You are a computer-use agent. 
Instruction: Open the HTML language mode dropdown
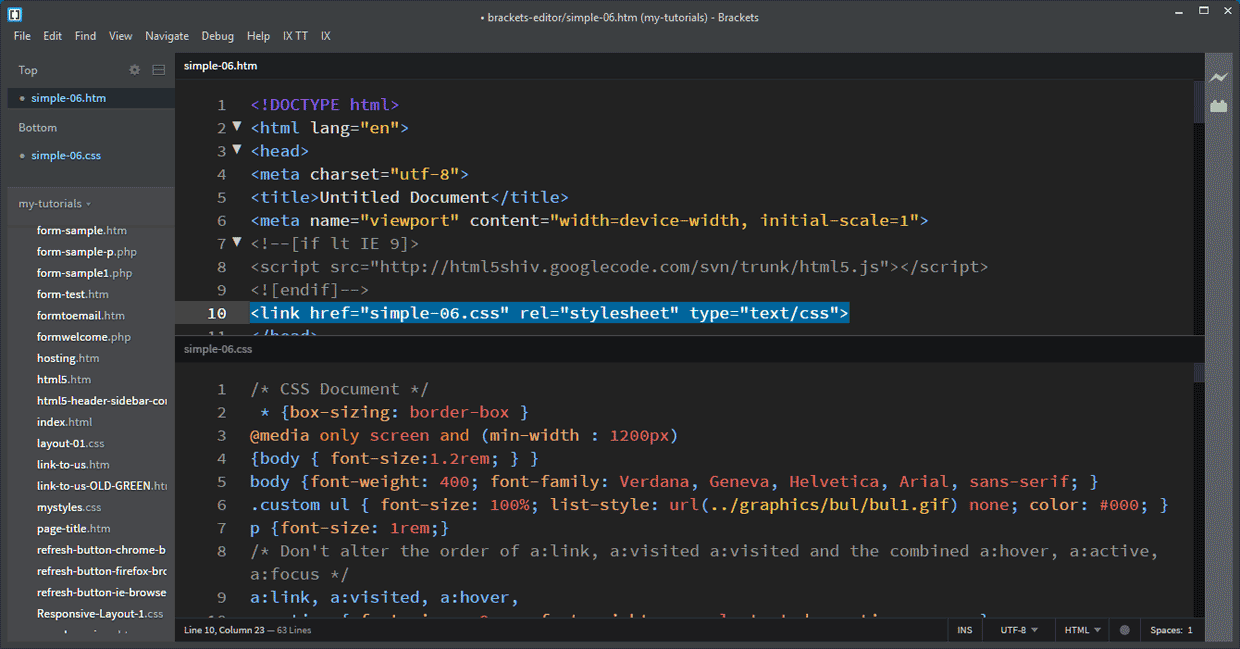point(1083,631)
